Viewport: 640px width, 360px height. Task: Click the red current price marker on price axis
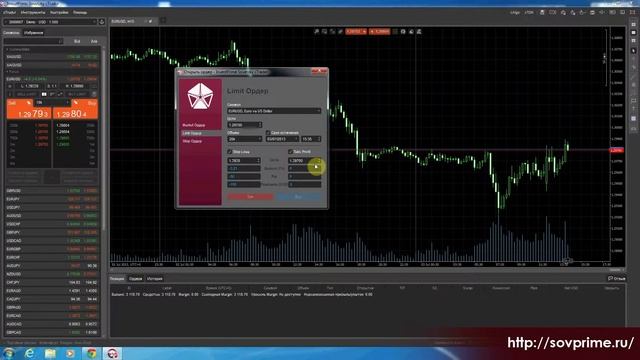click(x=616, y=150)
